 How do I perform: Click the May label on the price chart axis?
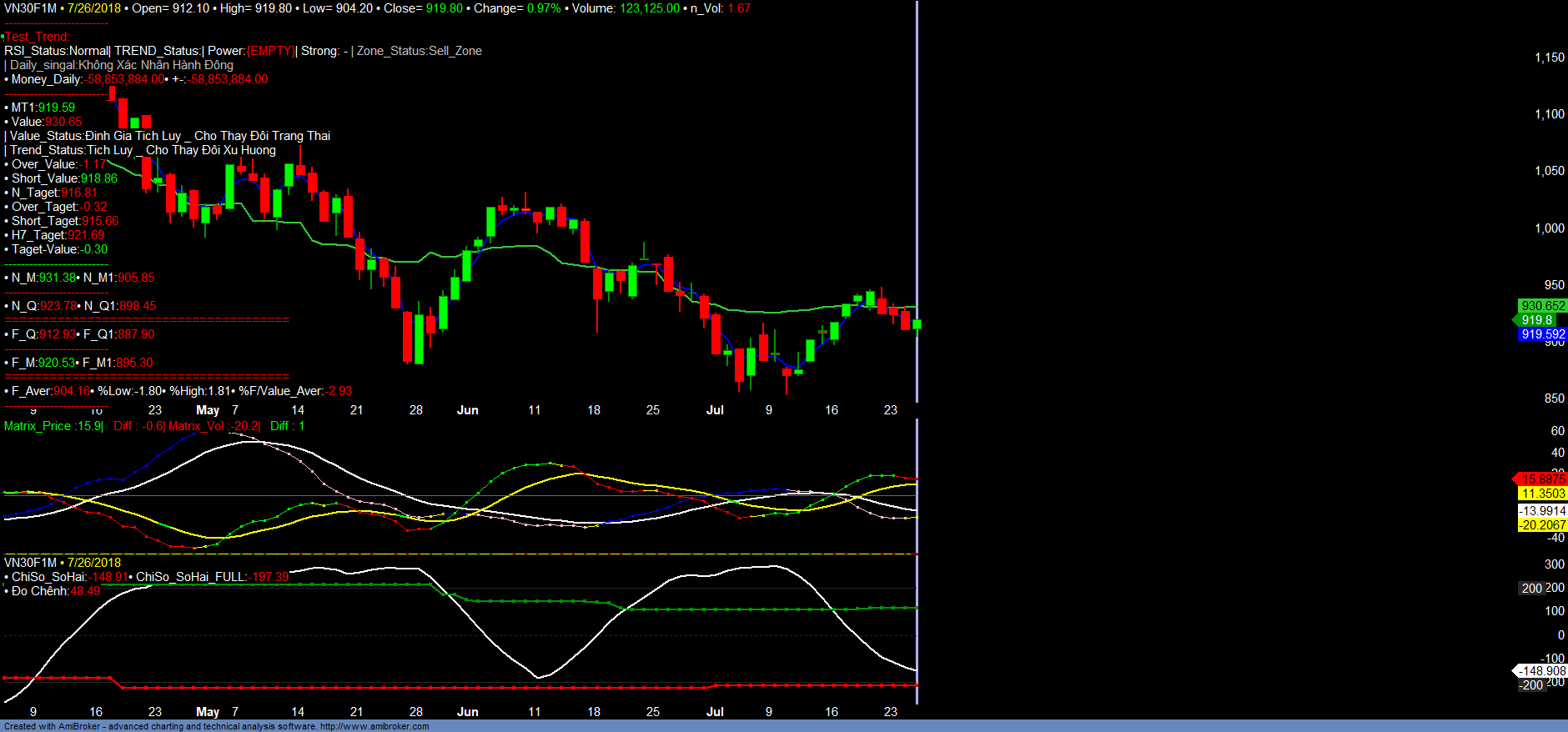(x=208, y=410)
